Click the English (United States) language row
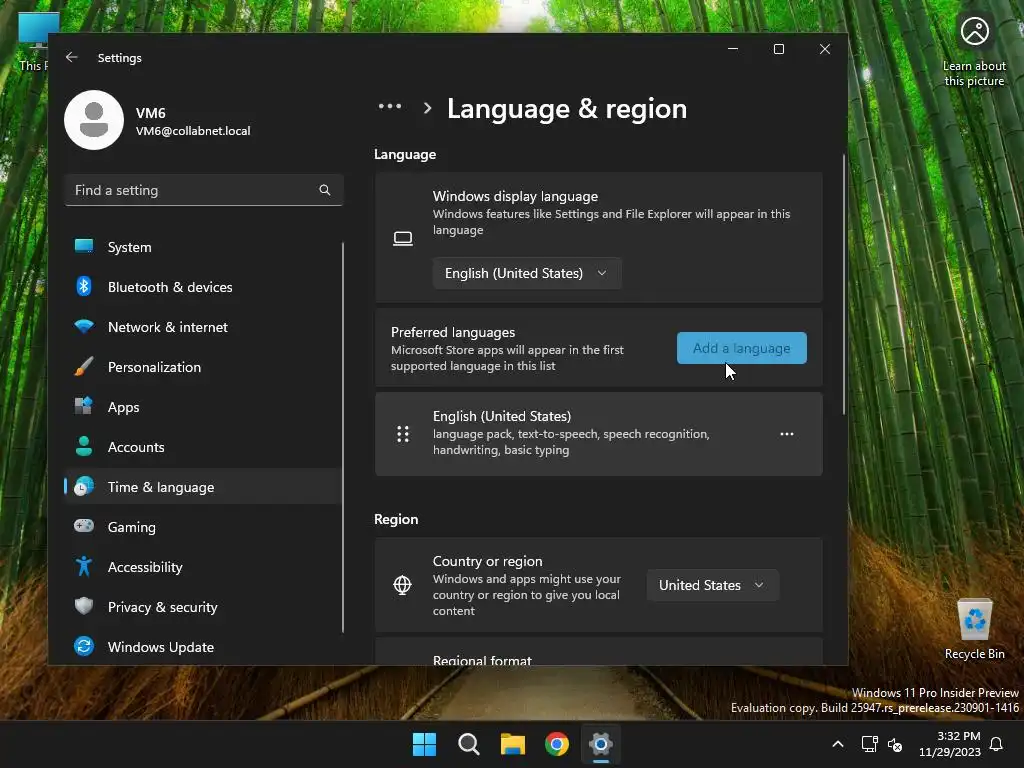The height and width of the screenshot is (768, 1024). (599, 434)
